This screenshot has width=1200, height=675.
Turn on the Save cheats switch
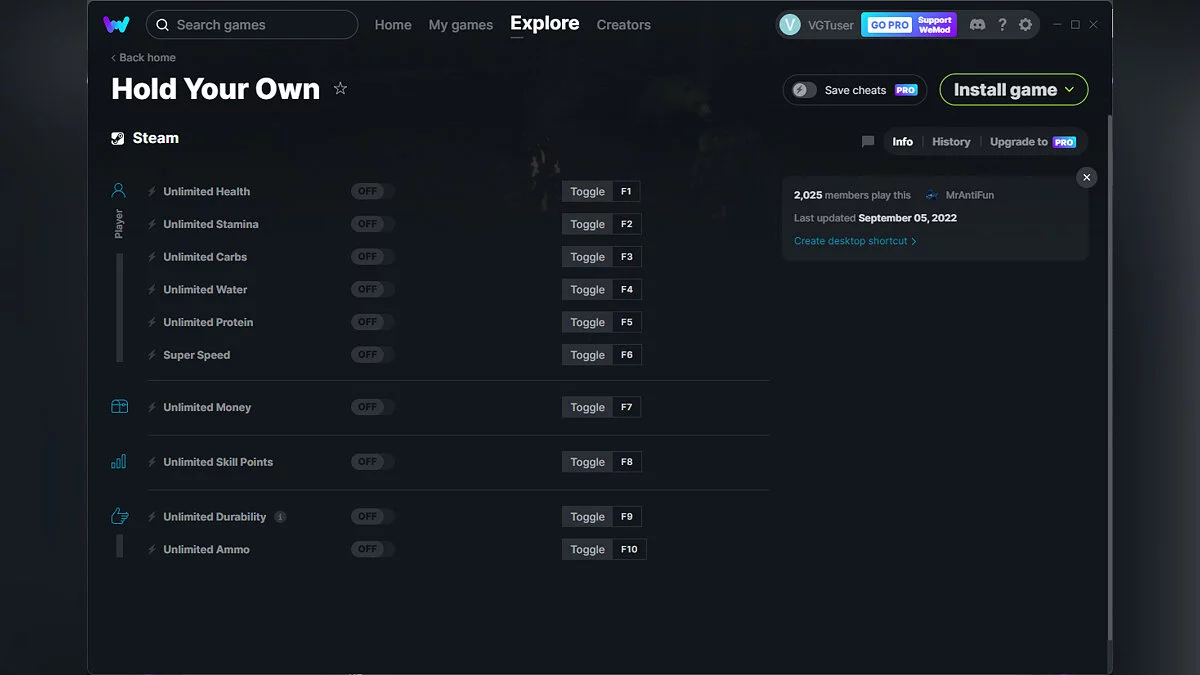click(x=803, y=89)
